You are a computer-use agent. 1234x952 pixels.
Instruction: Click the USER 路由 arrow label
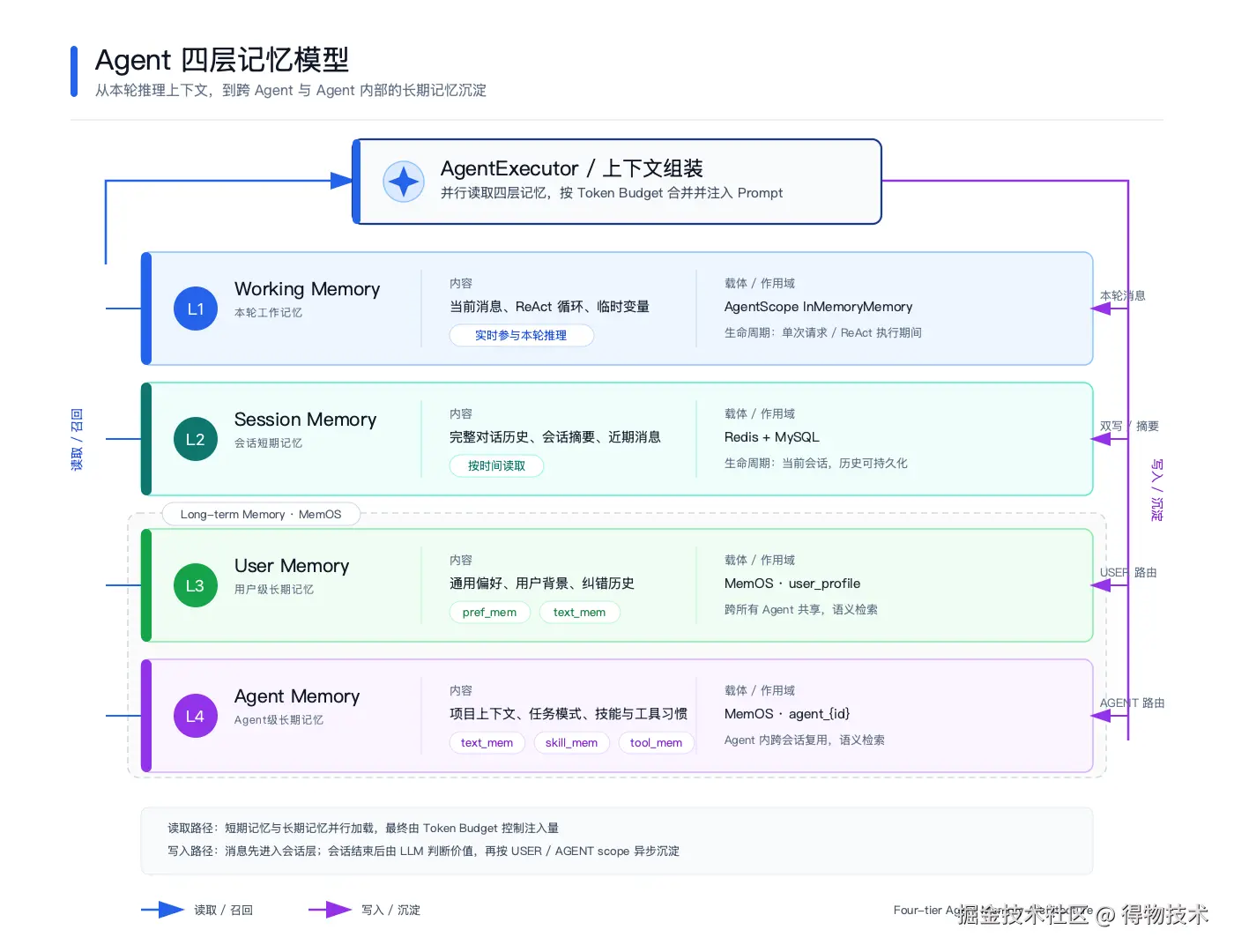[1128, 573]
